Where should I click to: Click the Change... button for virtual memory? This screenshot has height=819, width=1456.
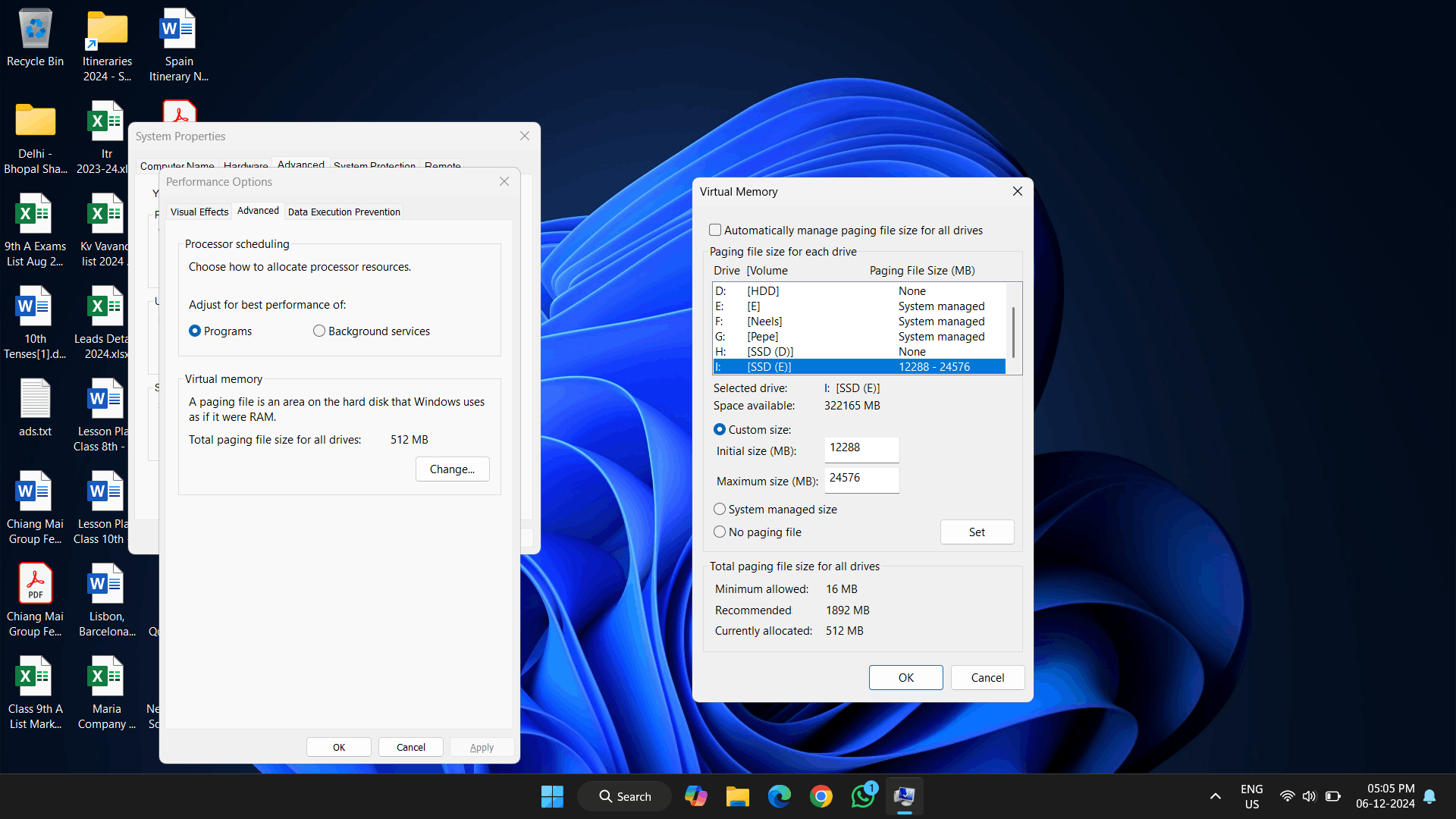(x=452, y=469)
